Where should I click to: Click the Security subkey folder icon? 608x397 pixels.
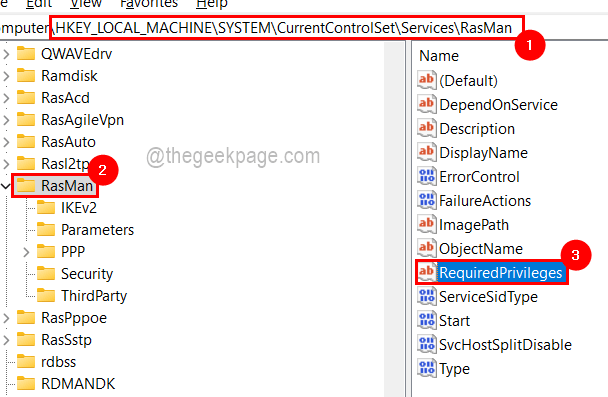(x=46, y=273)
